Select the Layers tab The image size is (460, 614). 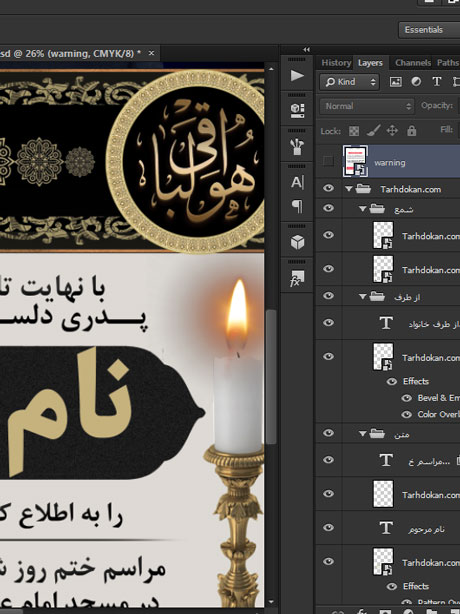pyautogui.click(x=370, y=63)
